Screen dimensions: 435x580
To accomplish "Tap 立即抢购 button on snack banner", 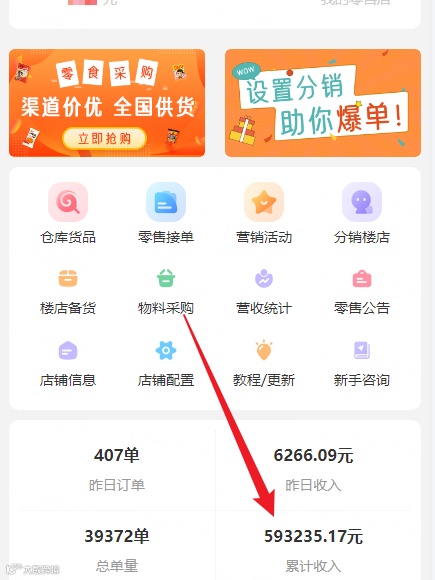I will pyautogui.click(x=104, y=139).
